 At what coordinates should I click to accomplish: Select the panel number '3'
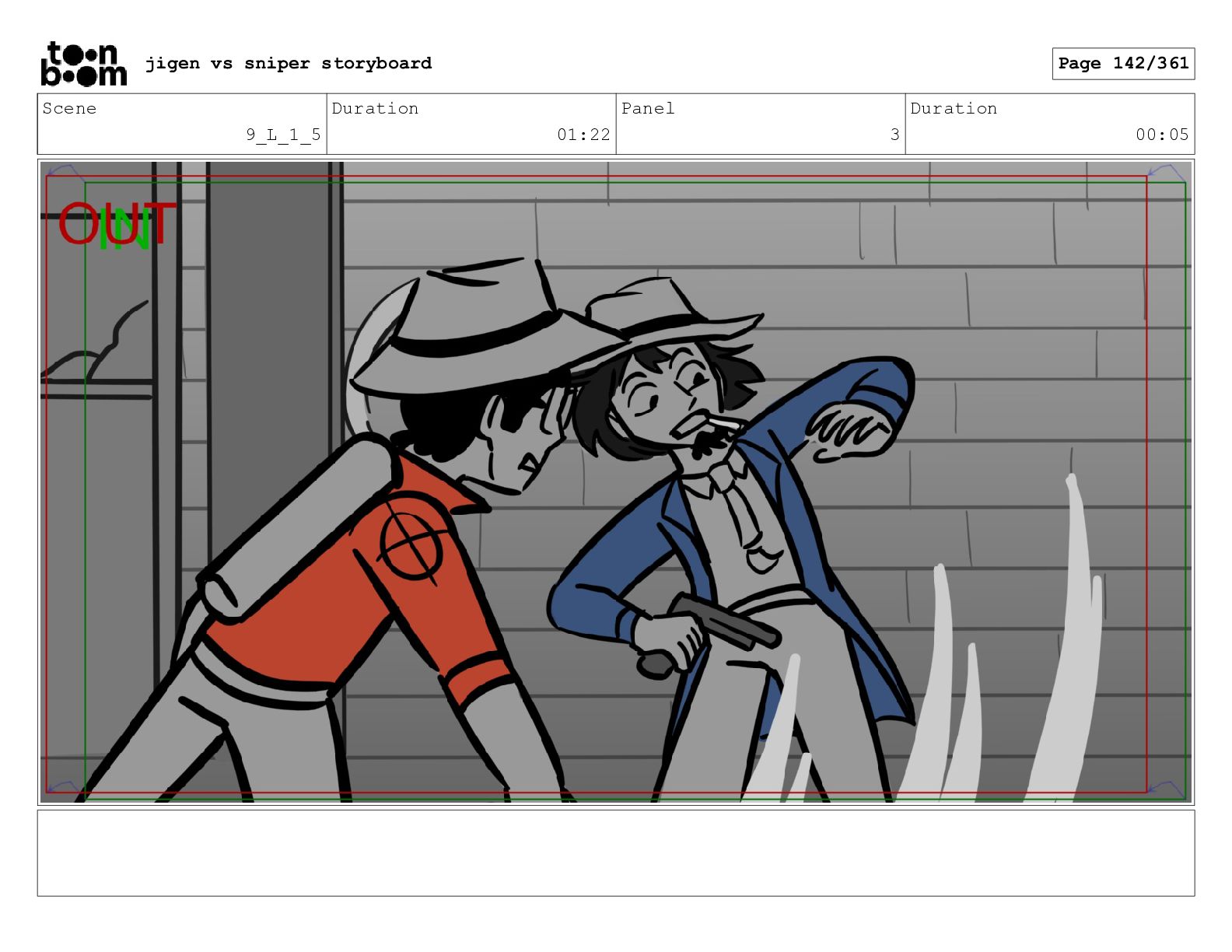click(x=894, y=135)
